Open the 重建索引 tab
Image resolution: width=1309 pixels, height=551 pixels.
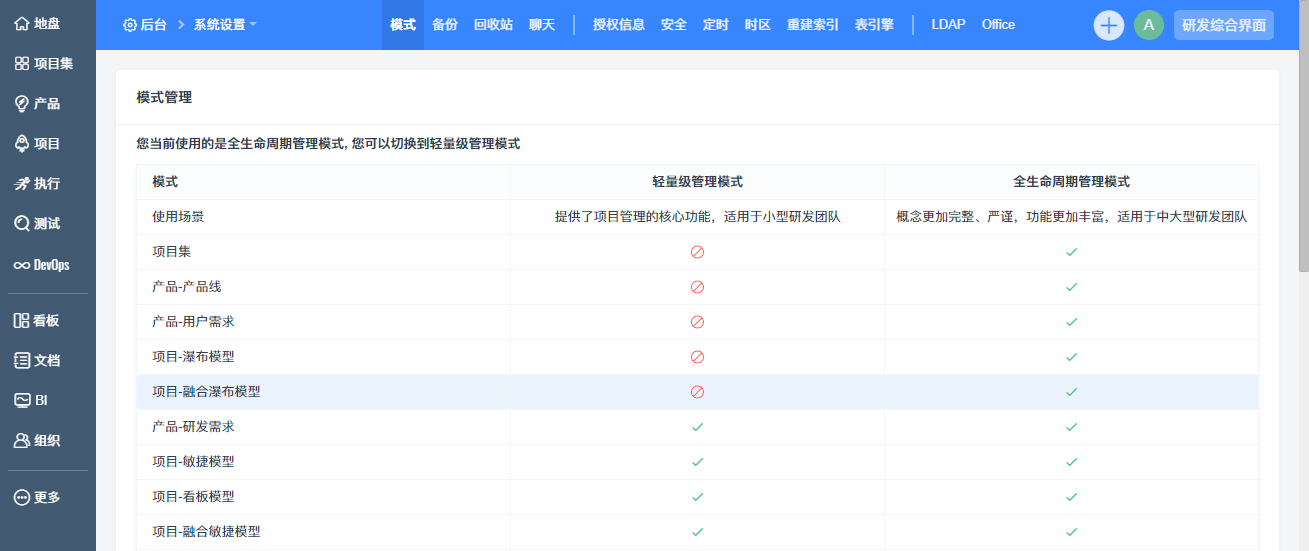813,25
